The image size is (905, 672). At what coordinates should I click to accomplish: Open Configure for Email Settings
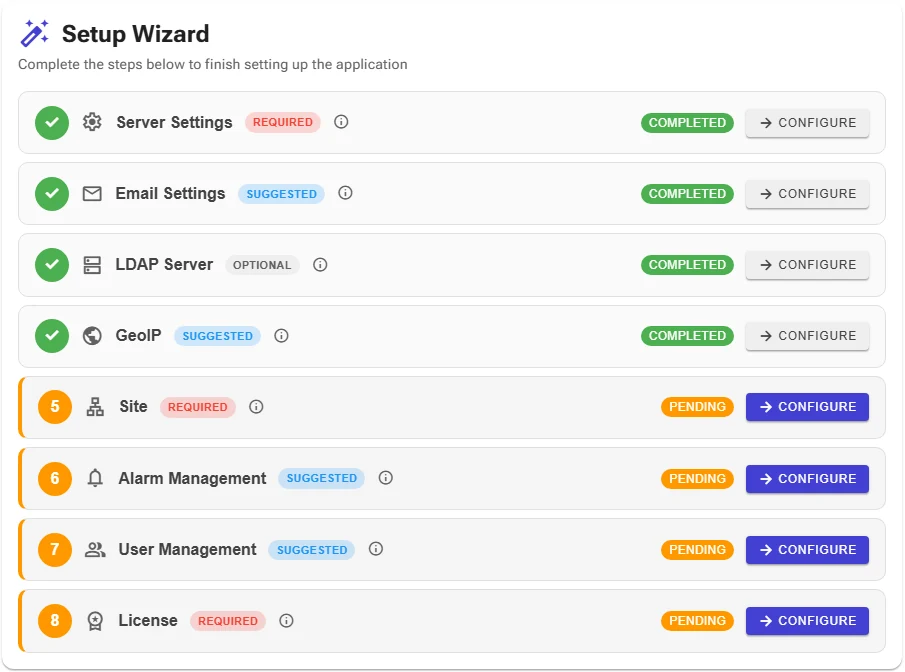click(x=807, y=194)
